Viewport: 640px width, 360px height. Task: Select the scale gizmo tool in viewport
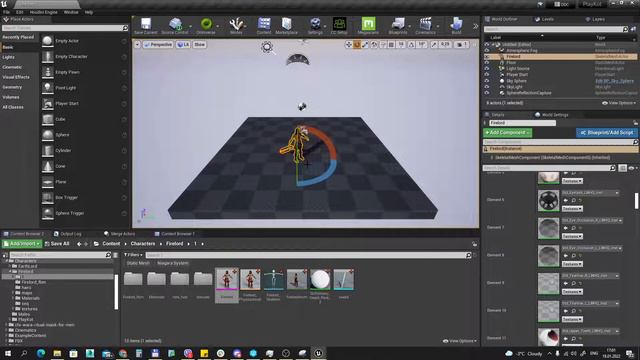point(365,44)
